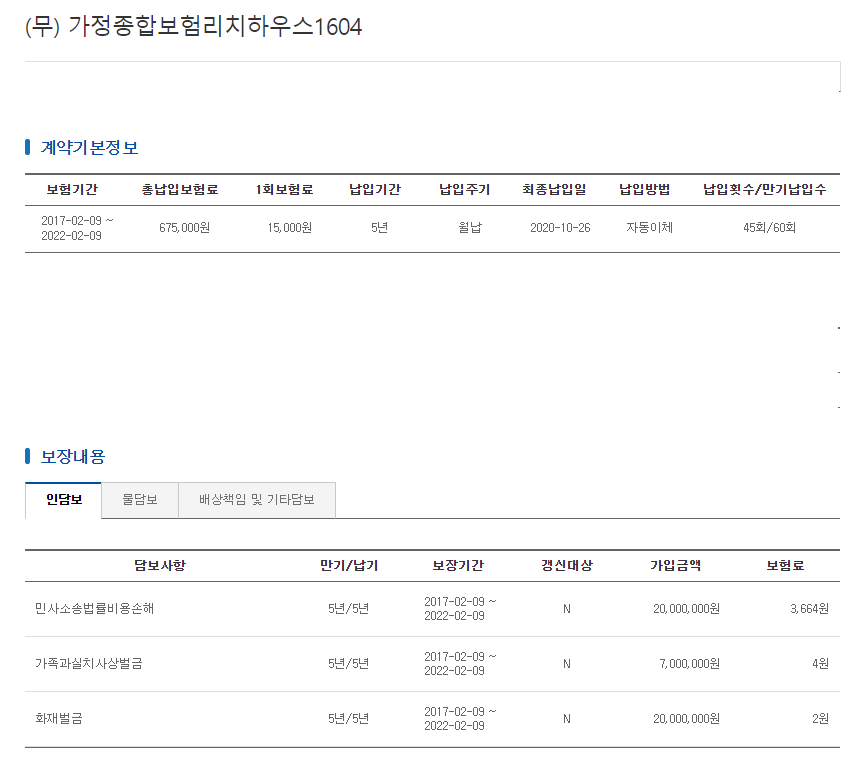Click the 만기/납기 column header

point(349,566)
